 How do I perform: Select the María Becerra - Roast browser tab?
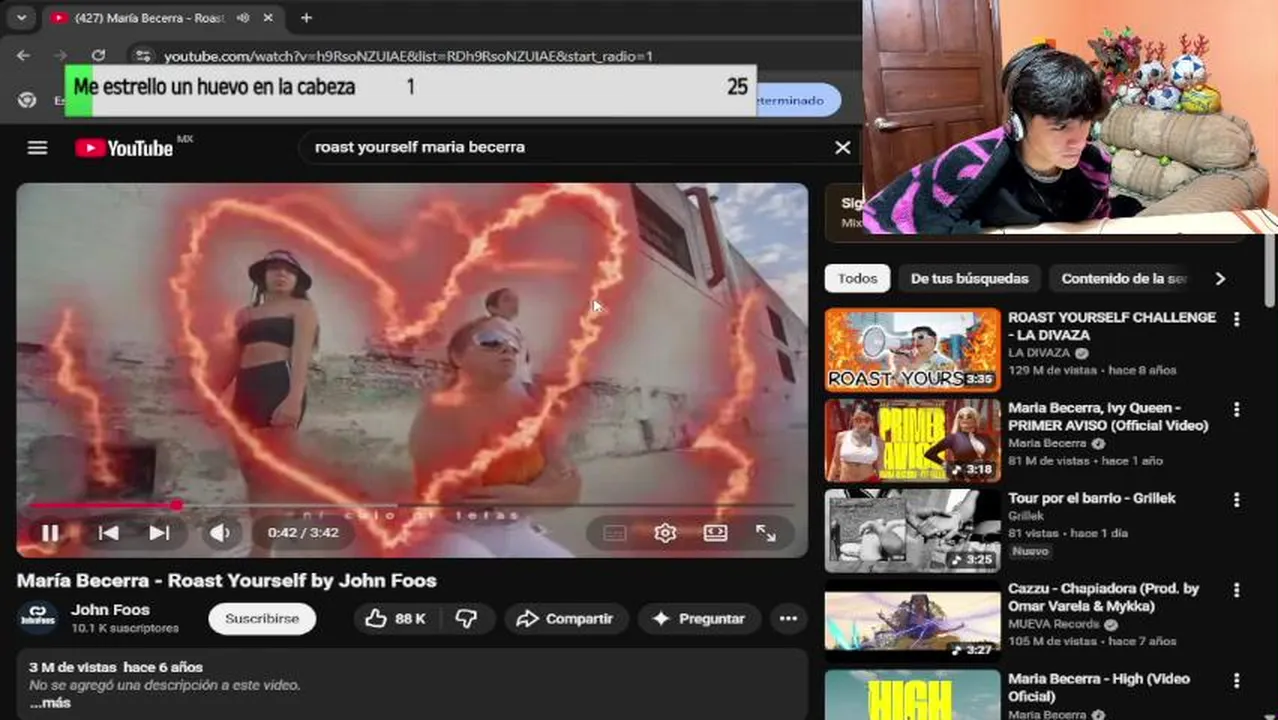163,18
